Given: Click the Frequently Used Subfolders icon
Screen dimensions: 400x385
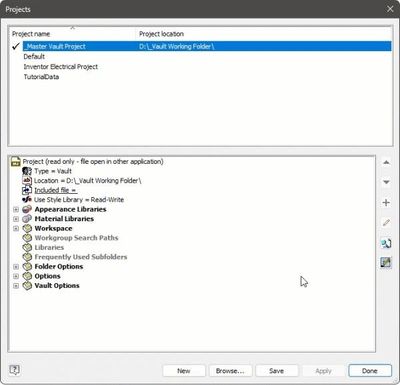Looking at the screenshot, I should [x=27, y=257].
